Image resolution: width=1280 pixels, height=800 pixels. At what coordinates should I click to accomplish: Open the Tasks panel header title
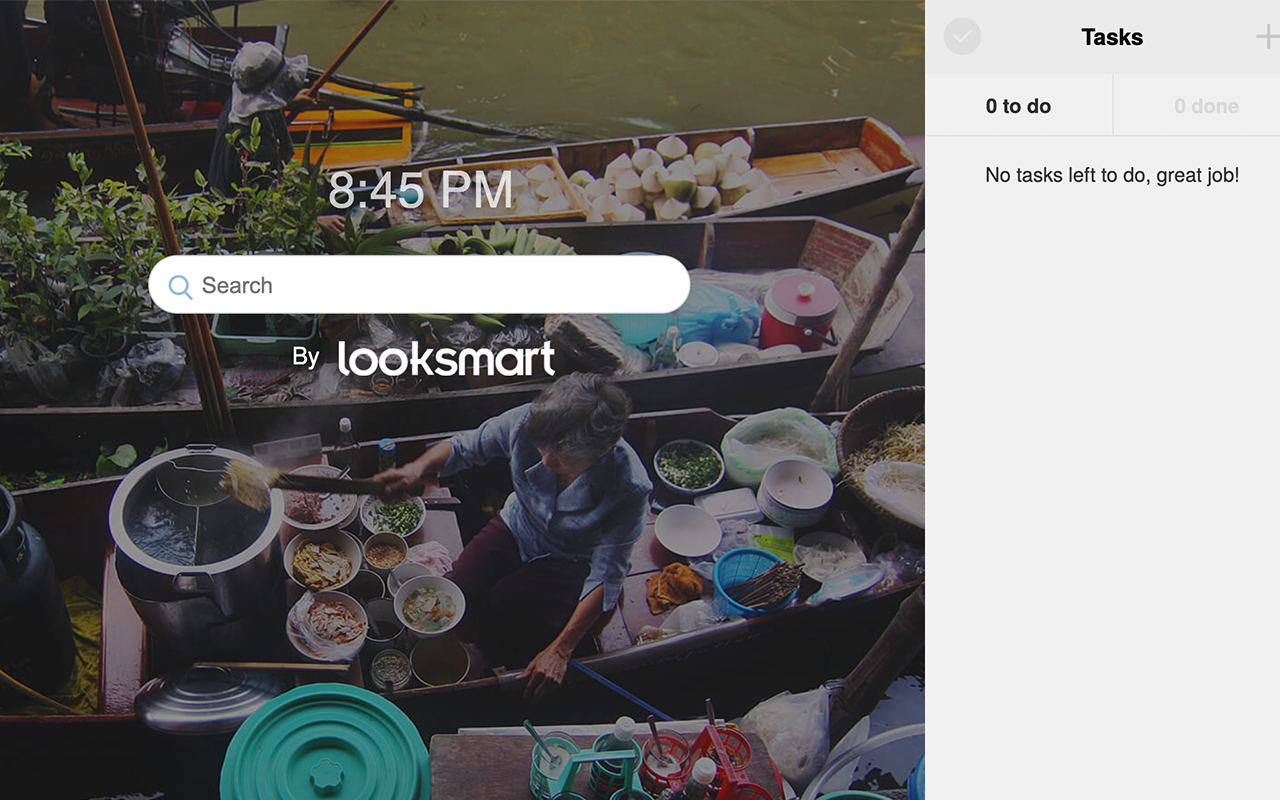coord(1112,37)
